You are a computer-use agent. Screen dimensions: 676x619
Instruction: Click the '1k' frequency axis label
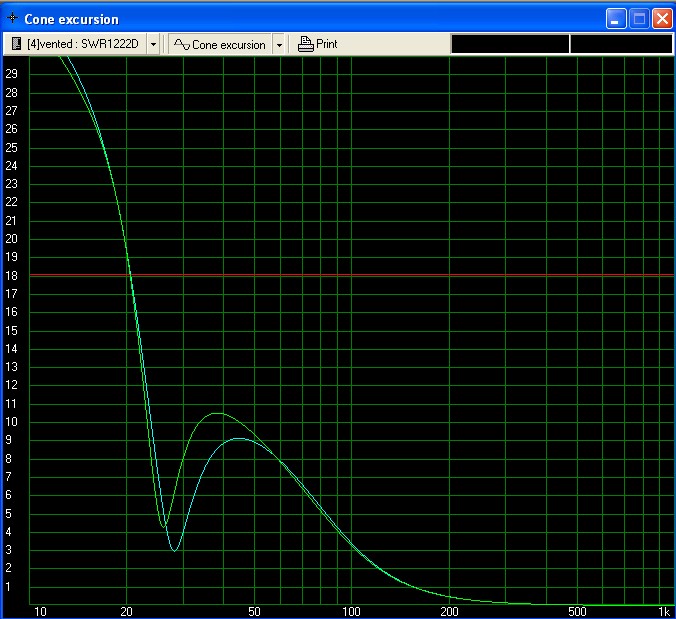click(664, 612)
